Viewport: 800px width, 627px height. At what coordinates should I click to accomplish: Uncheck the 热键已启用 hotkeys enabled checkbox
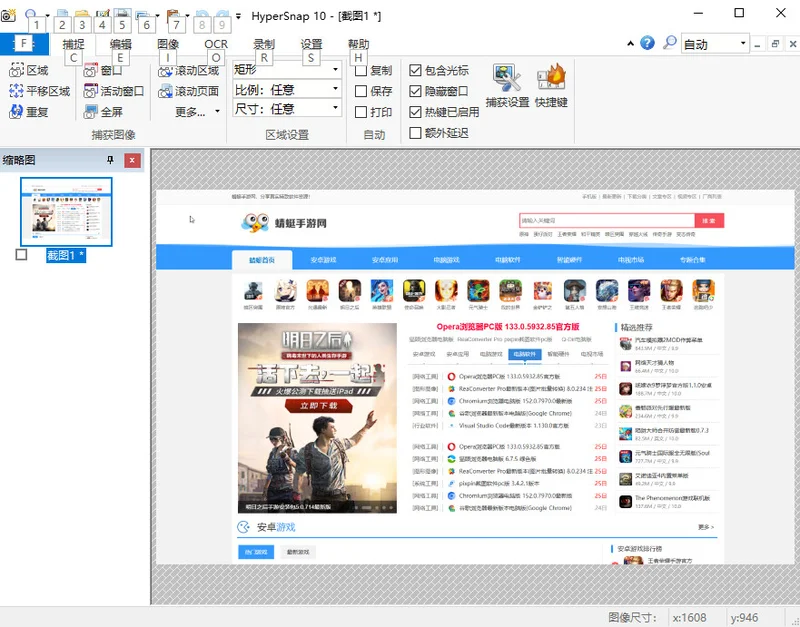pyautogui.click(x=415, y=112)
